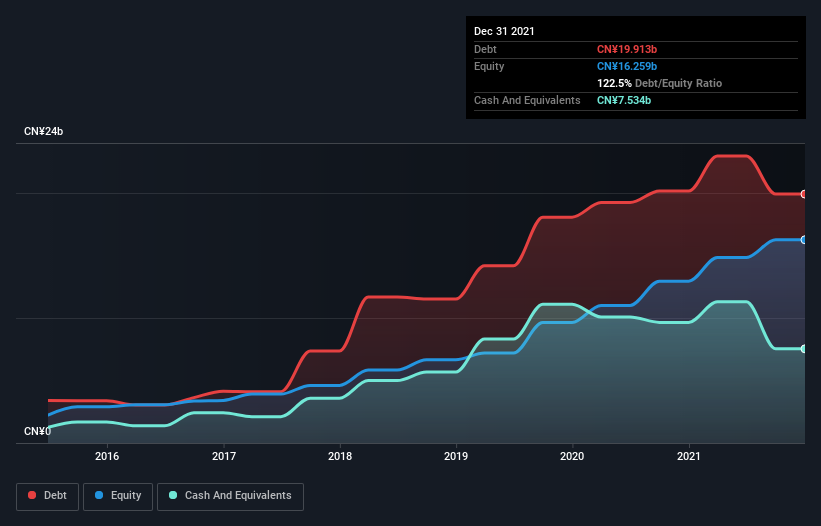The image size is (821, 526).
Task: Click the CN¥16.259b equity value
Action: pyautogui.click(x=627, y=66)
